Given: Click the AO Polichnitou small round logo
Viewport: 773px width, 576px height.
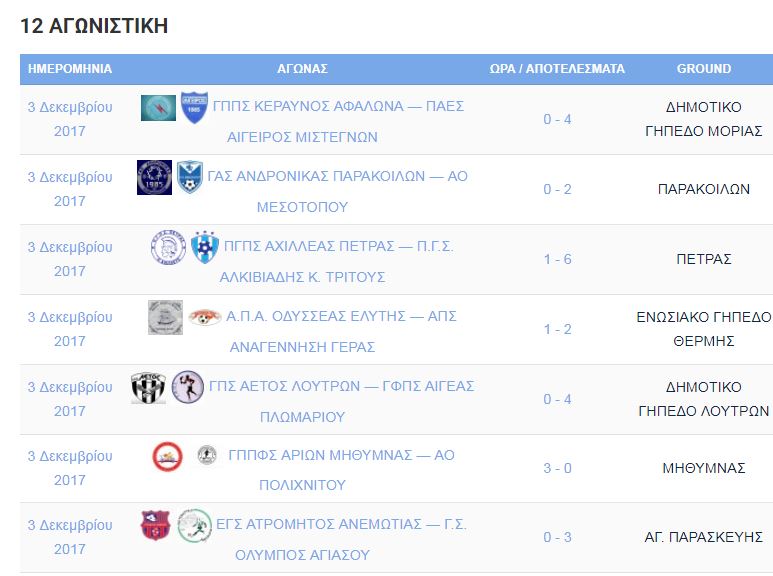Looking at the screenshot, I should click(207, 455).
